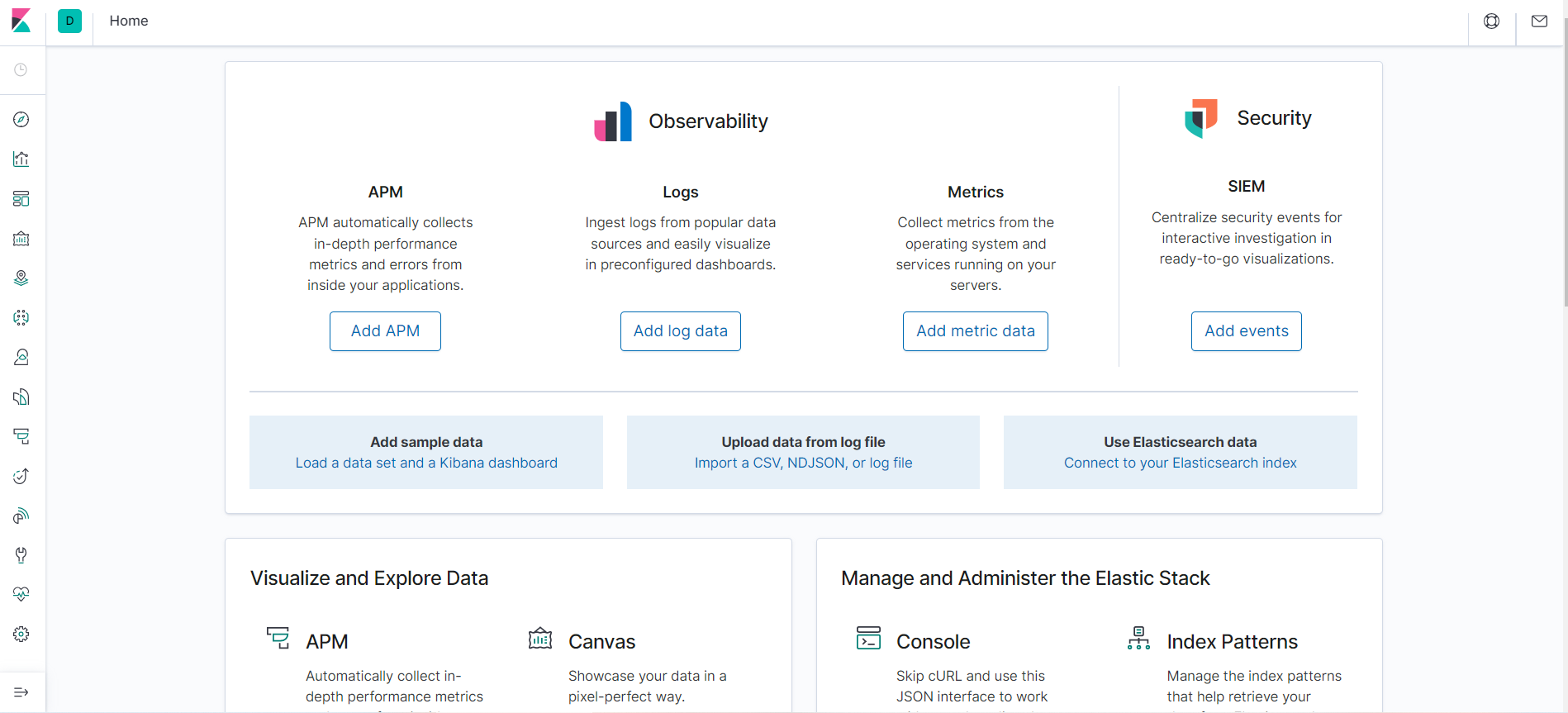Screen dimensions: 1568x713
Task: Click the Security heading text
Action: pos(1275,118)
